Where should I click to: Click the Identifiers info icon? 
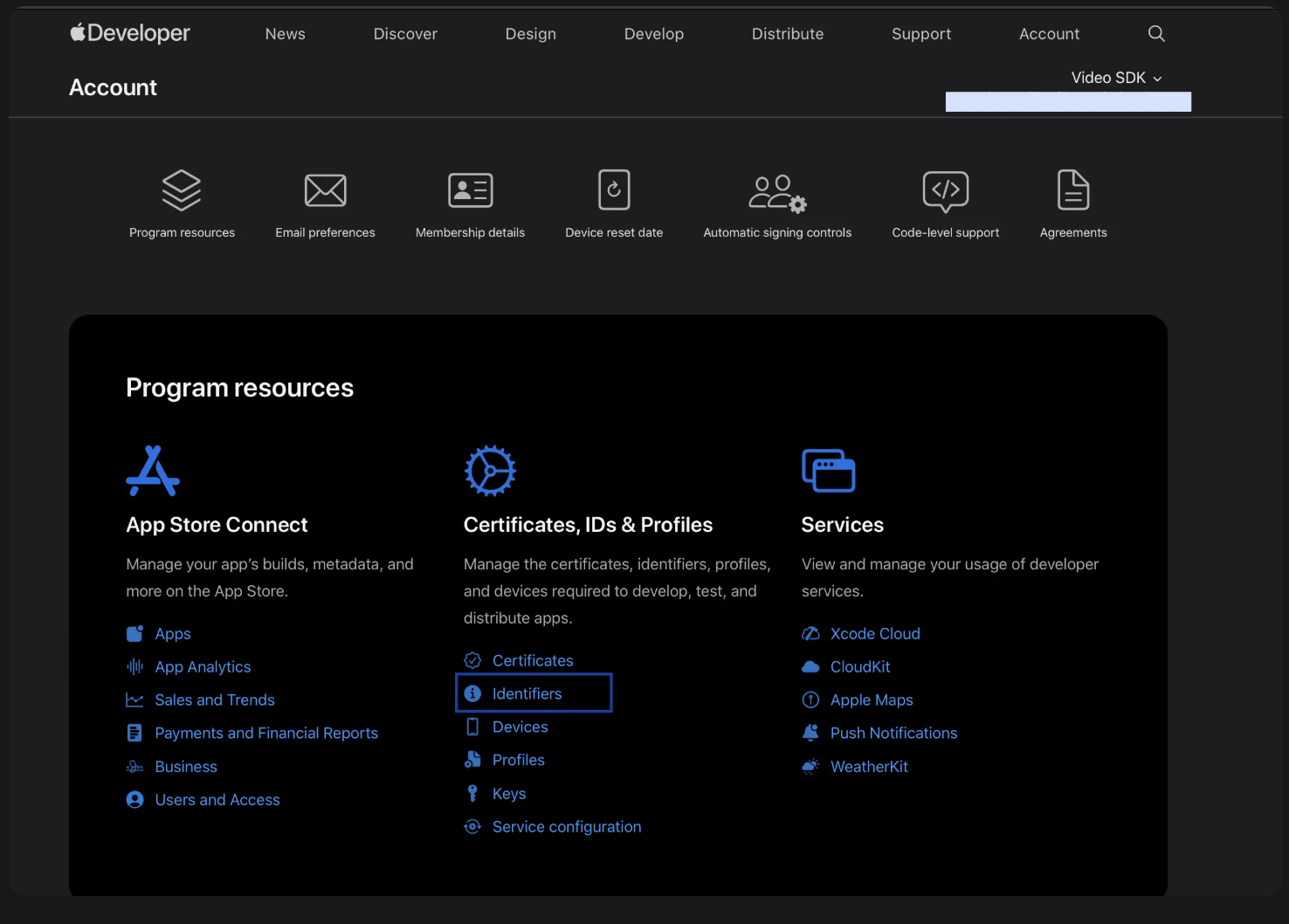pos(472,693)
